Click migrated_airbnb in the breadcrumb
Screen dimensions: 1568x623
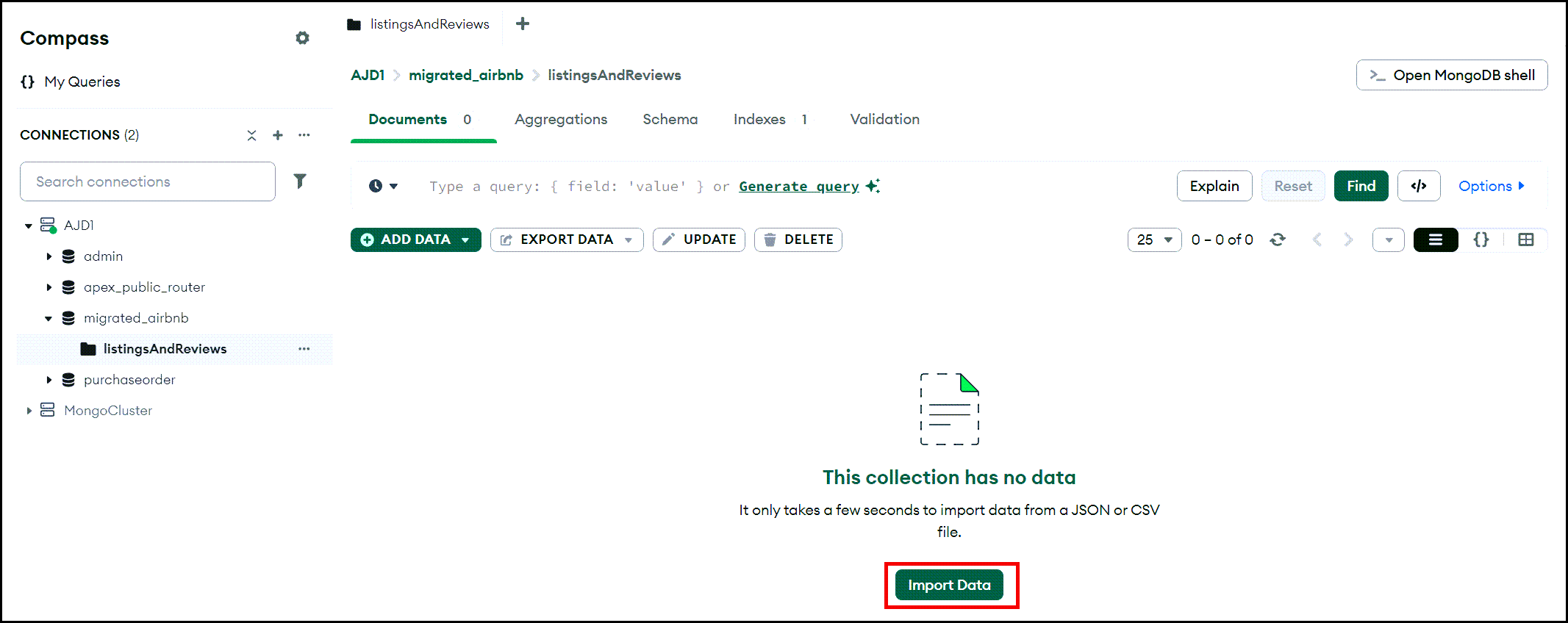click(466, 75)
